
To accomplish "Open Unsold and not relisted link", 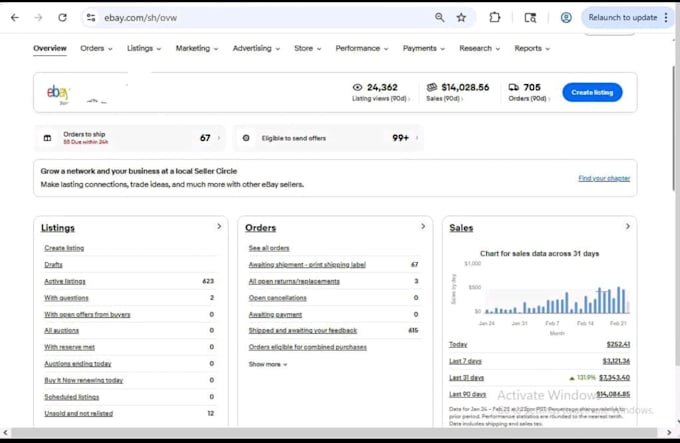I will tap(78, 414).
